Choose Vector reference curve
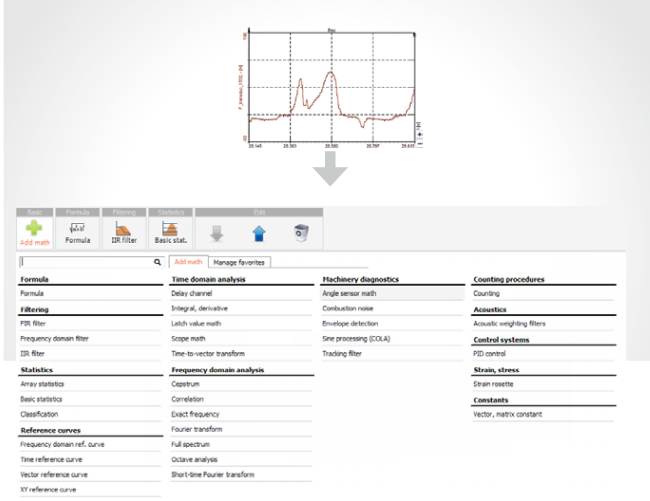 point(90,474)
